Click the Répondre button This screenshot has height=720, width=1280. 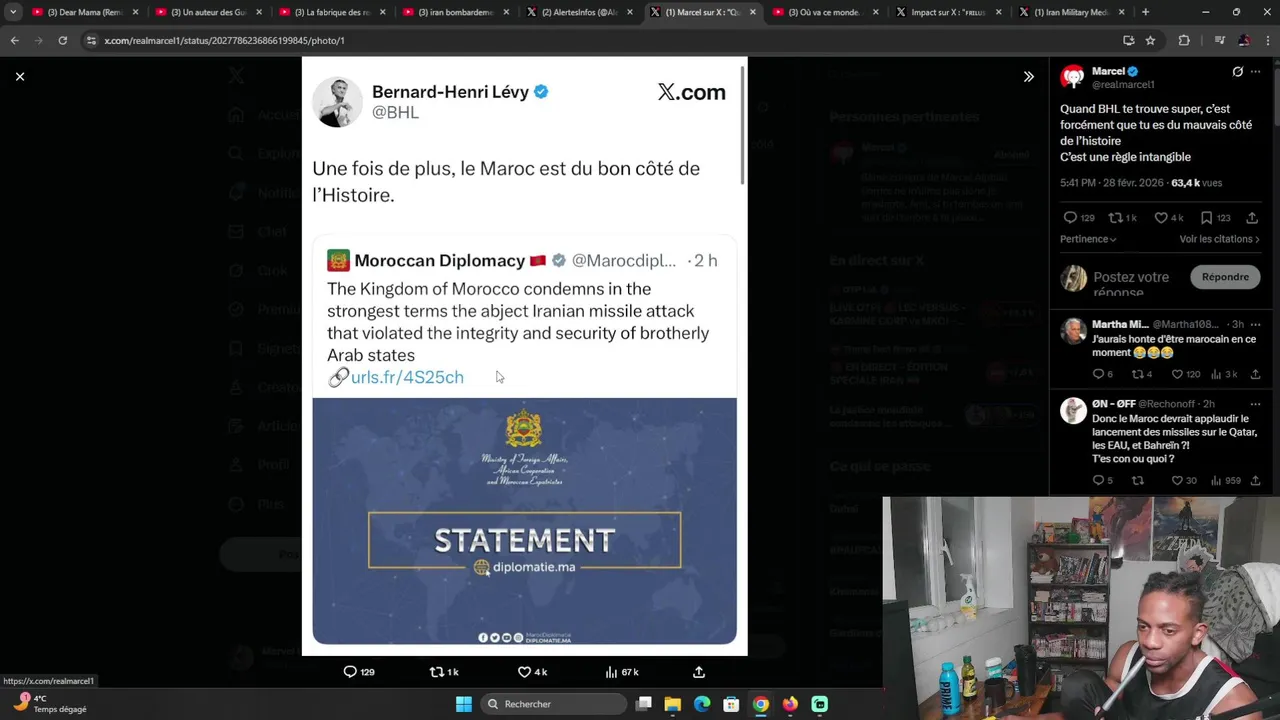pos(1225,277)
